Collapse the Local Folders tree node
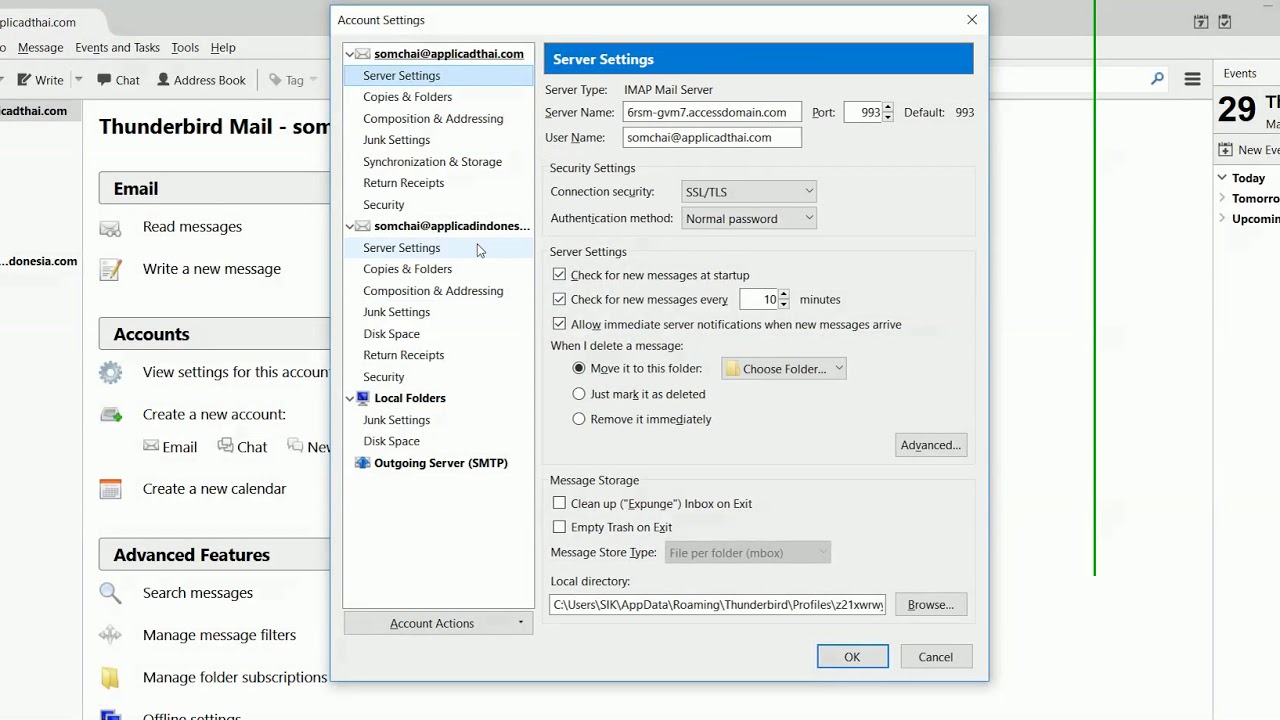 pos(350,398)
